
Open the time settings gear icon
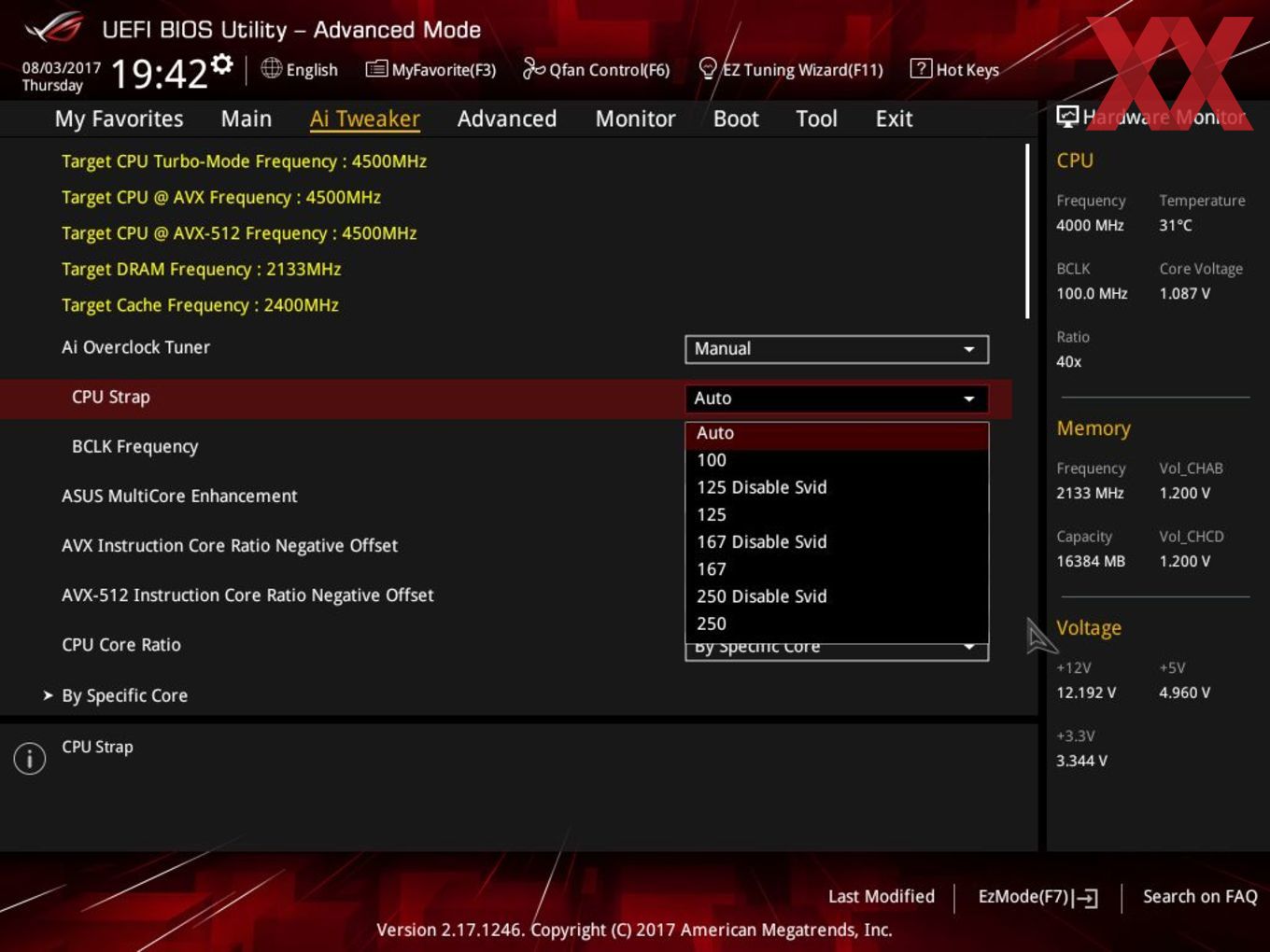221,63
